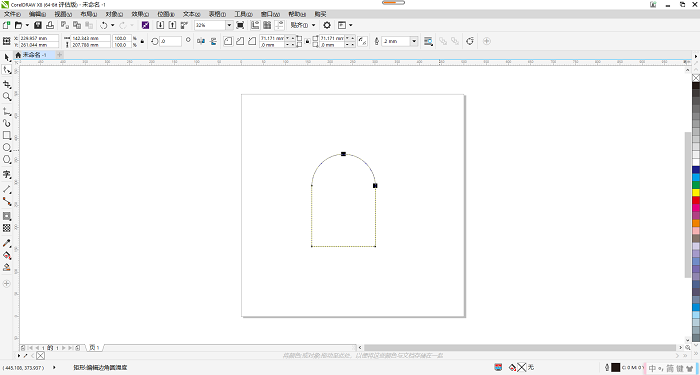
Task: Select the 页1 page tab
Action: point(94,347)
